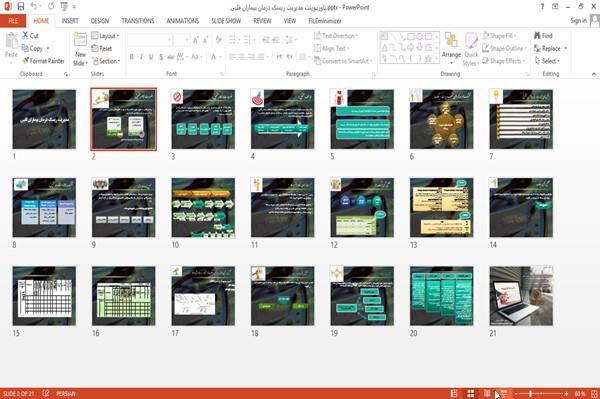This screenshot has height=399, width=600.
Task: Open the FILE tab
Action: 13,21
